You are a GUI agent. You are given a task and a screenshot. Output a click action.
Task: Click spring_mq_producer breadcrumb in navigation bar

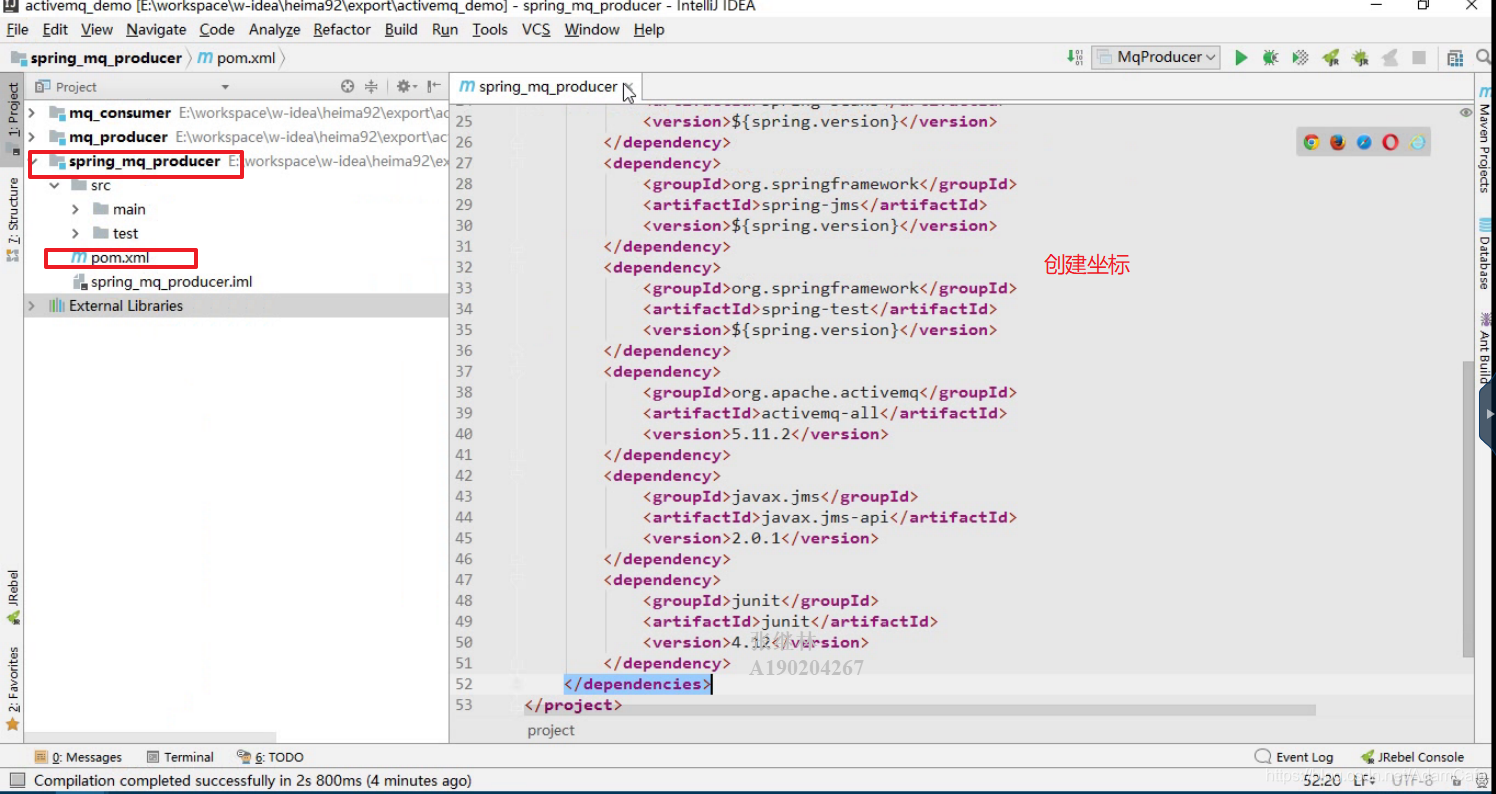point(97,58)
